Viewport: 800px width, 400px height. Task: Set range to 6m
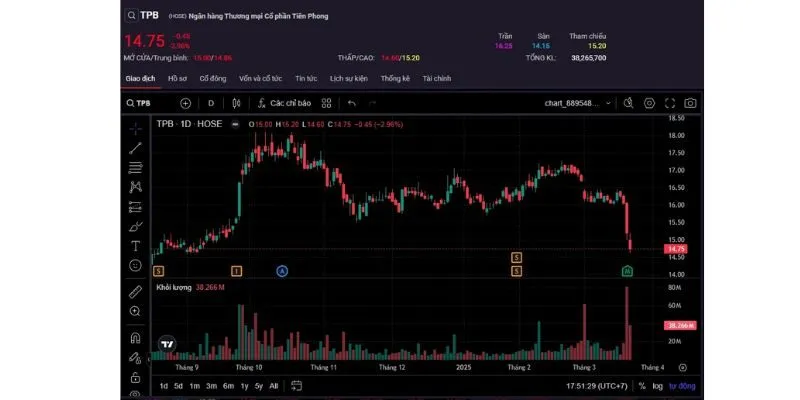[228, 386]
